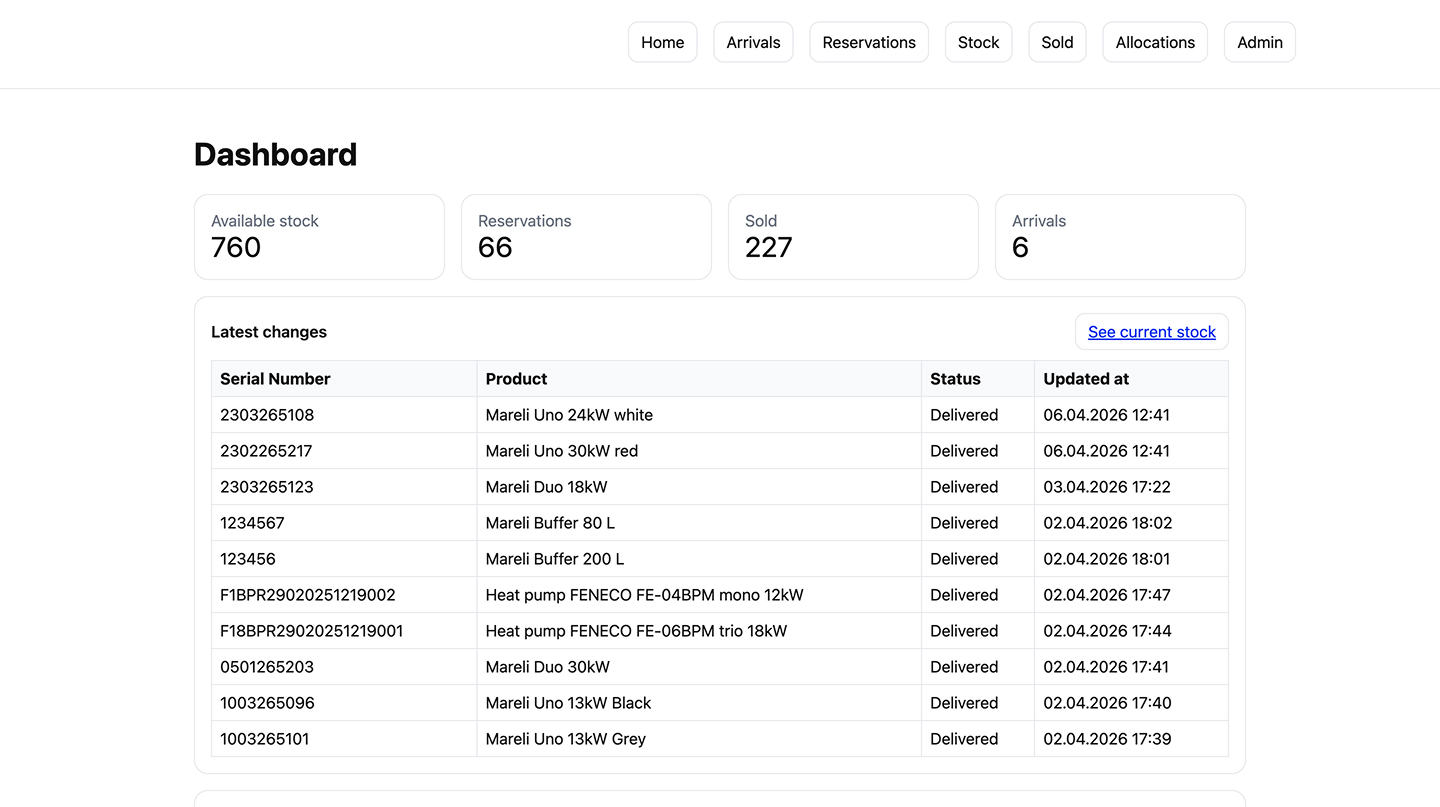Go to the Home page in the navigation
1440x807 pixels.
coord(662,42)
